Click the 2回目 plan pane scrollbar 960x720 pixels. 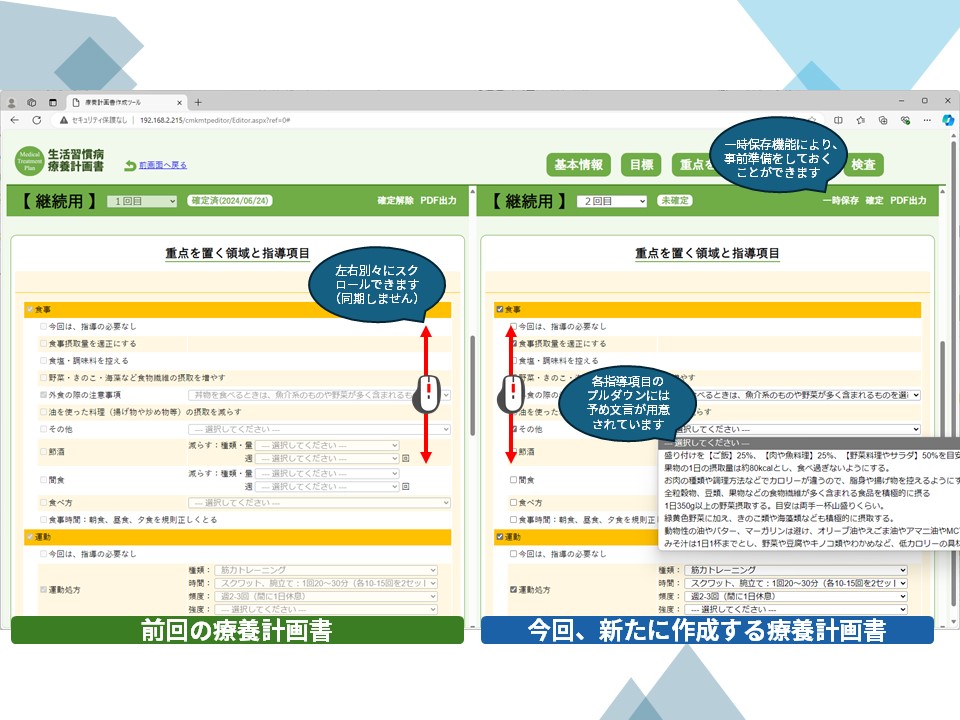point(943,392)
